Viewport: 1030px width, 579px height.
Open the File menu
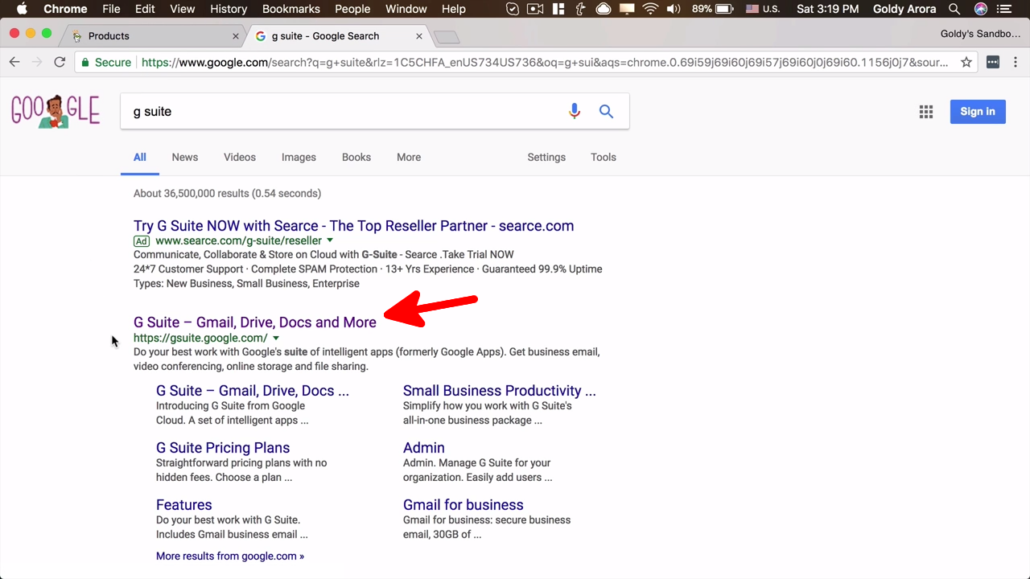pos(111,9)
